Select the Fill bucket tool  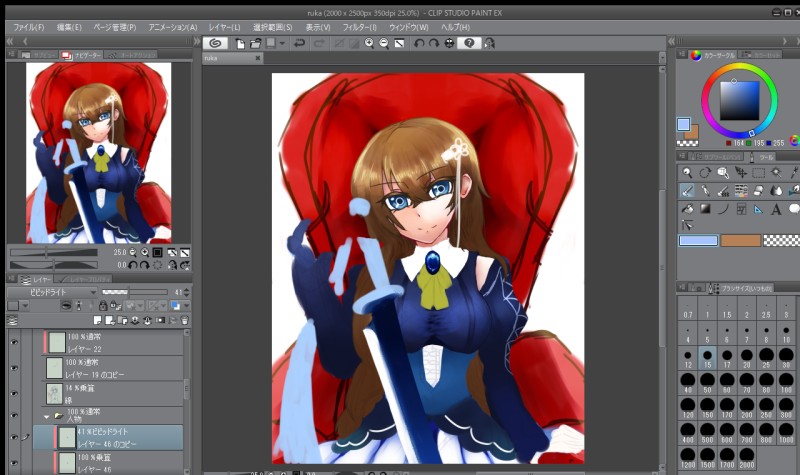687,209
